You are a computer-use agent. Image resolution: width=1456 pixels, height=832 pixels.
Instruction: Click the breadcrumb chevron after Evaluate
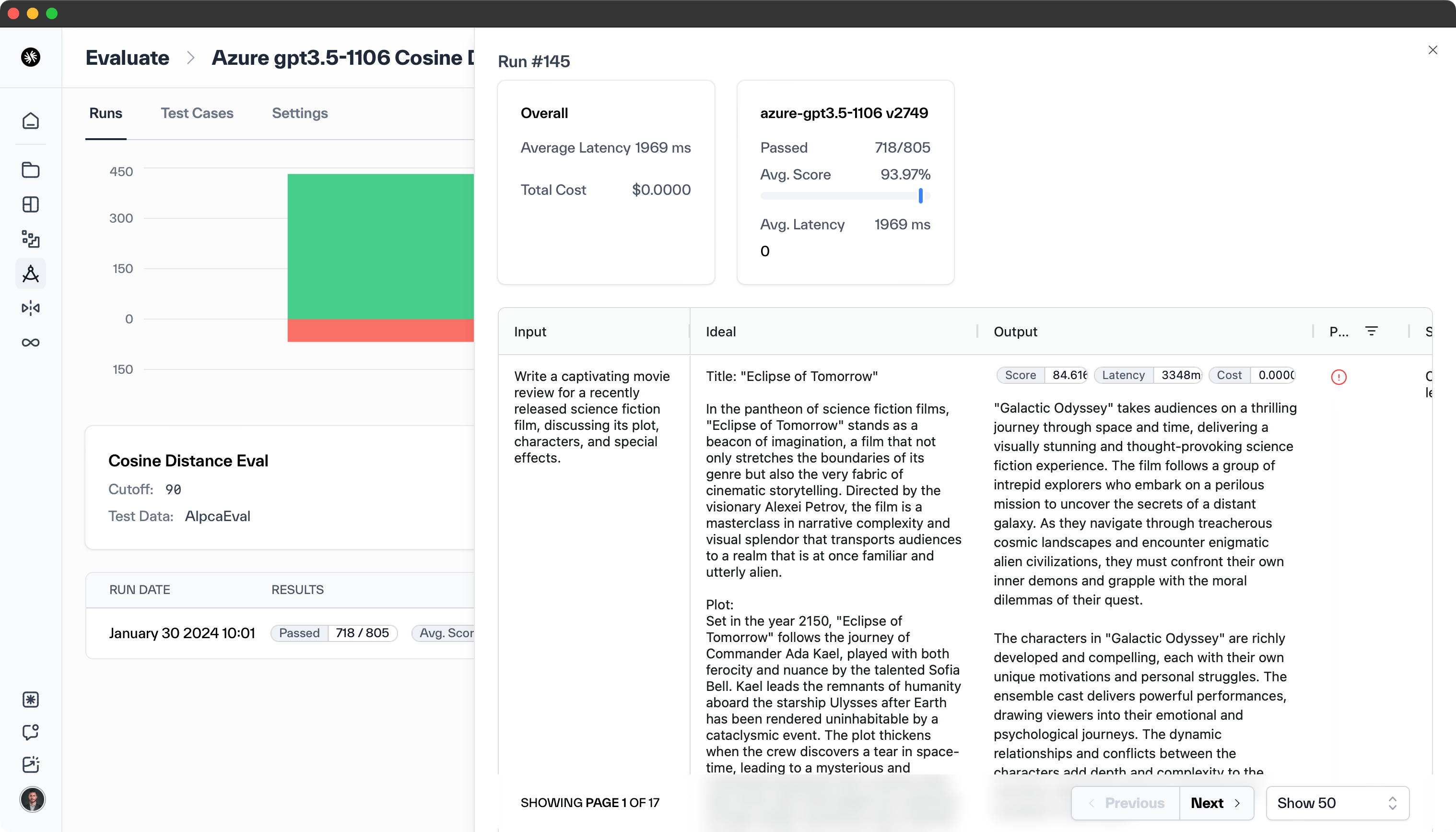191,58
